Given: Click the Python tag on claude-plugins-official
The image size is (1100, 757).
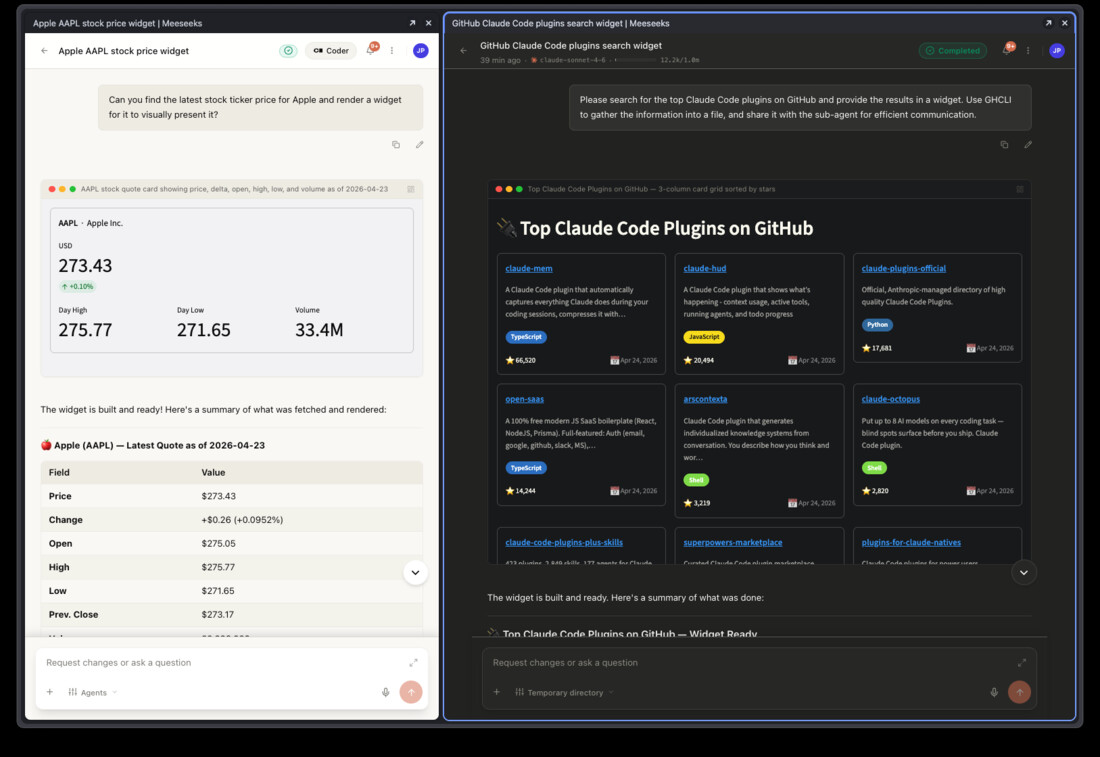Looking at the screenshot, I should [877, 325].
